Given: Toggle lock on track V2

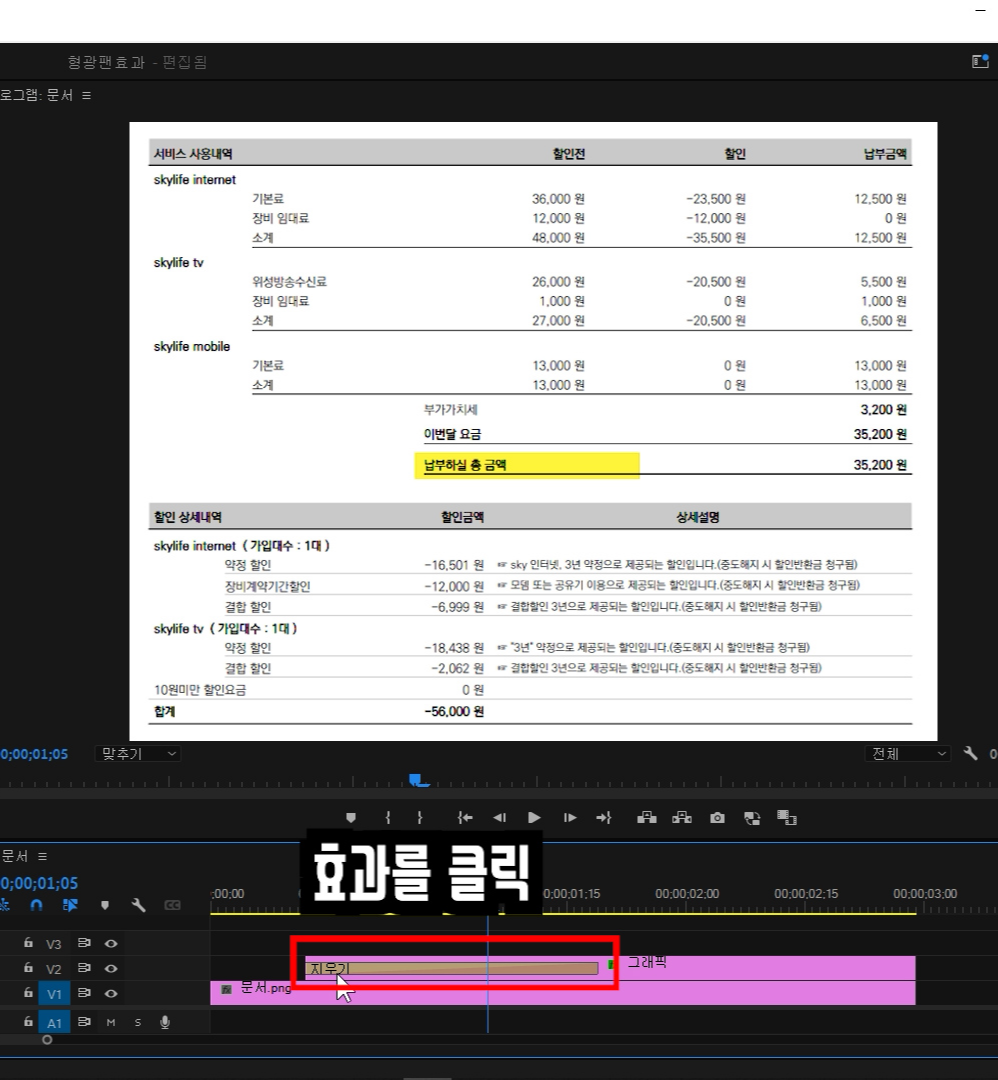Looking at the screenshot, I should [x=28, y=968].
